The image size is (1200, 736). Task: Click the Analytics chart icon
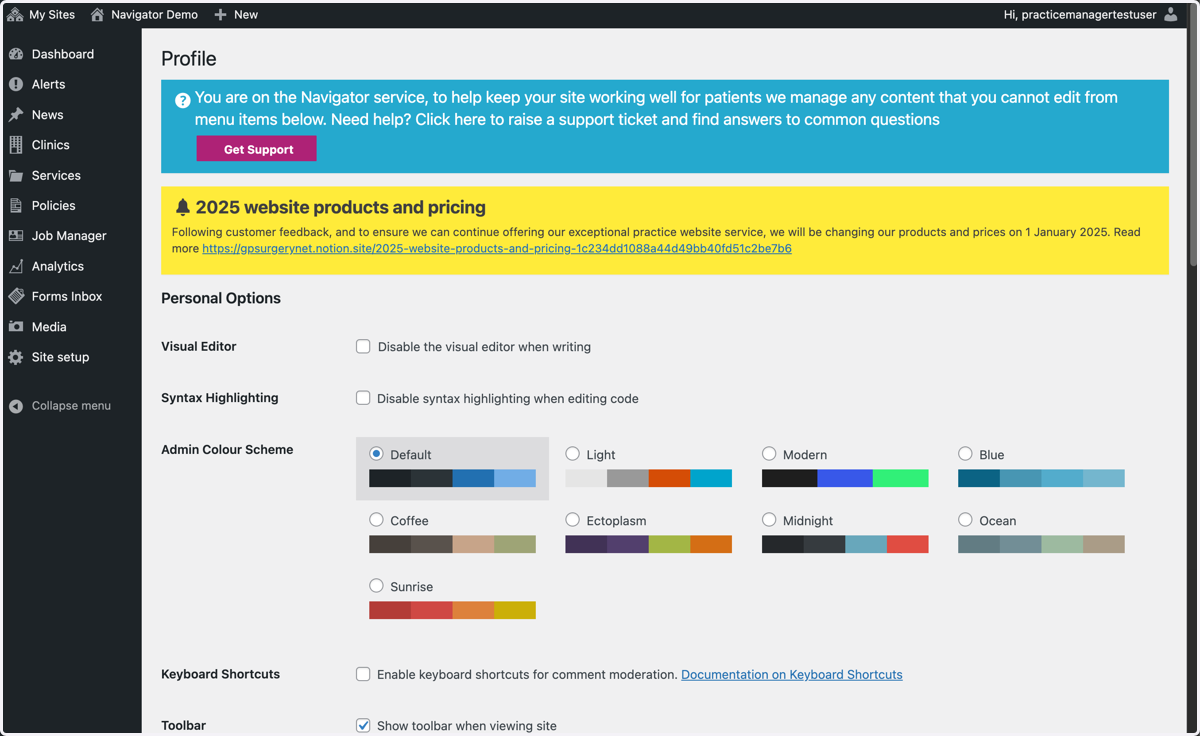pos(16,266)
